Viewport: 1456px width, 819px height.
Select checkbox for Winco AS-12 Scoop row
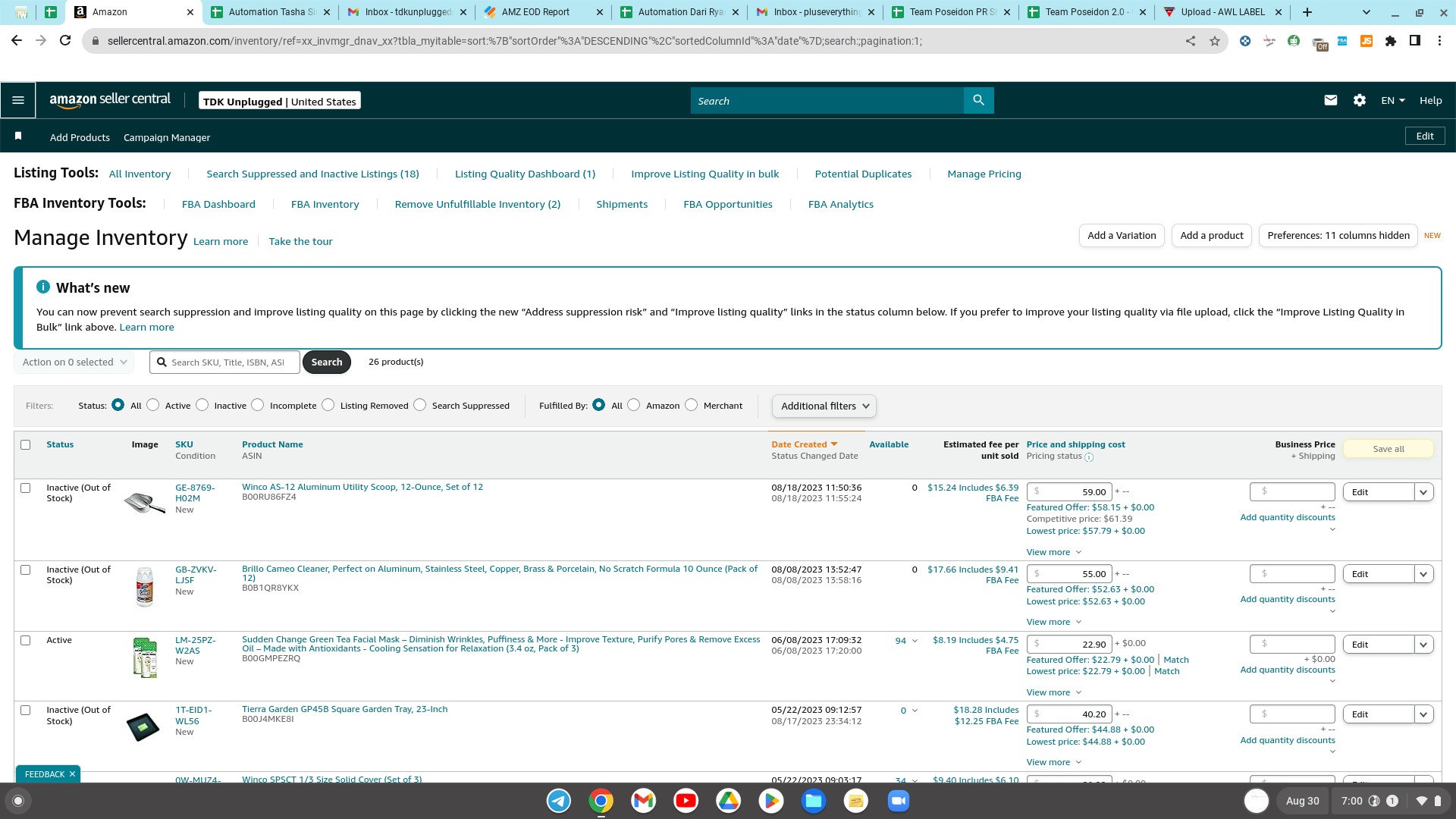[x=26, y=488]
